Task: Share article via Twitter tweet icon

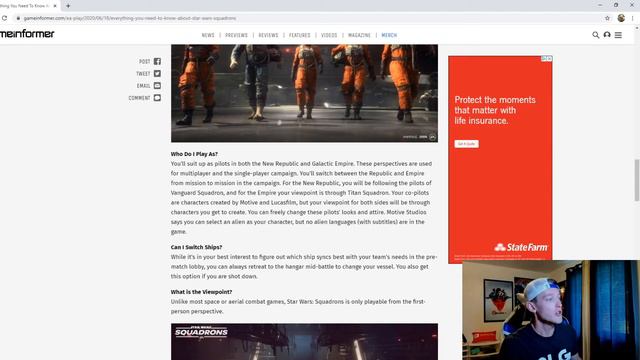Action: [157, 73]
